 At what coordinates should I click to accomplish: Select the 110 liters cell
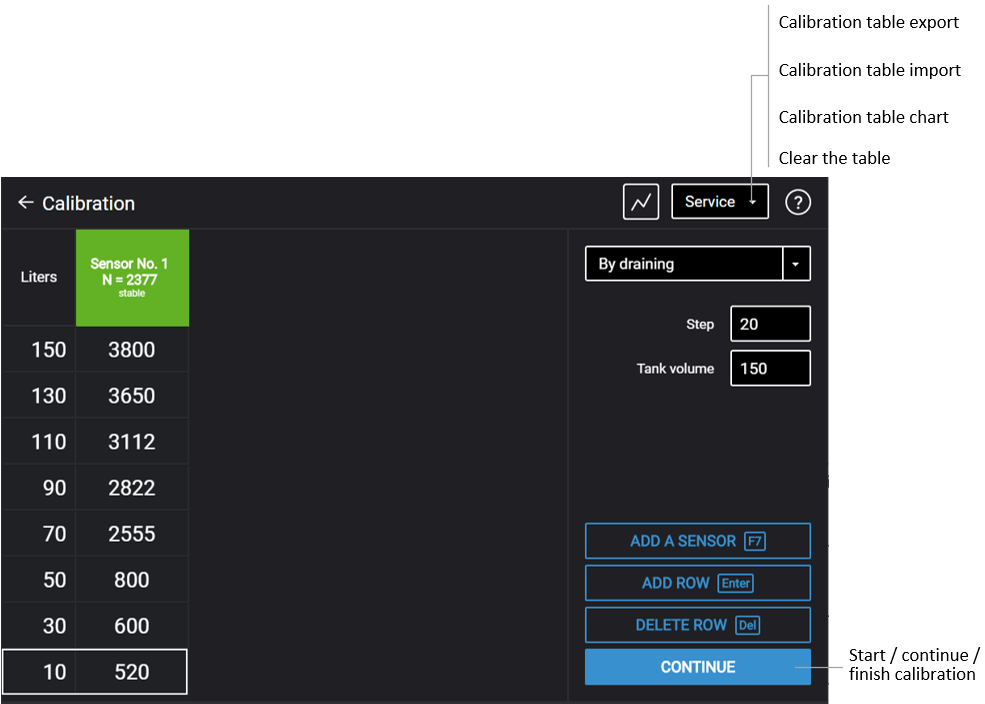[39, 441]
